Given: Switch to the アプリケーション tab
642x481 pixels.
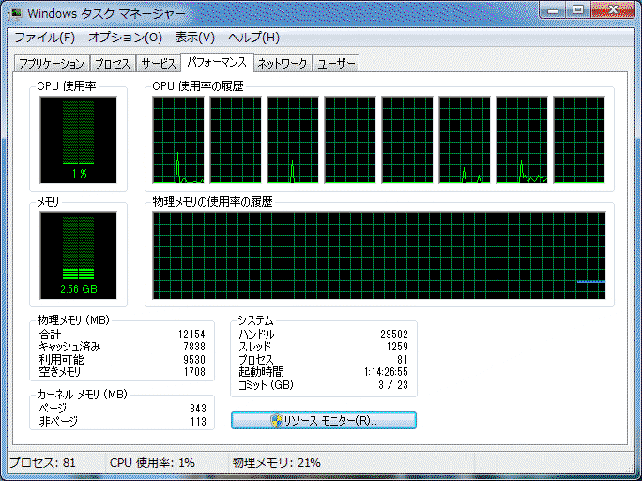Looking at the screenshot, I should (x=52, y=64).
